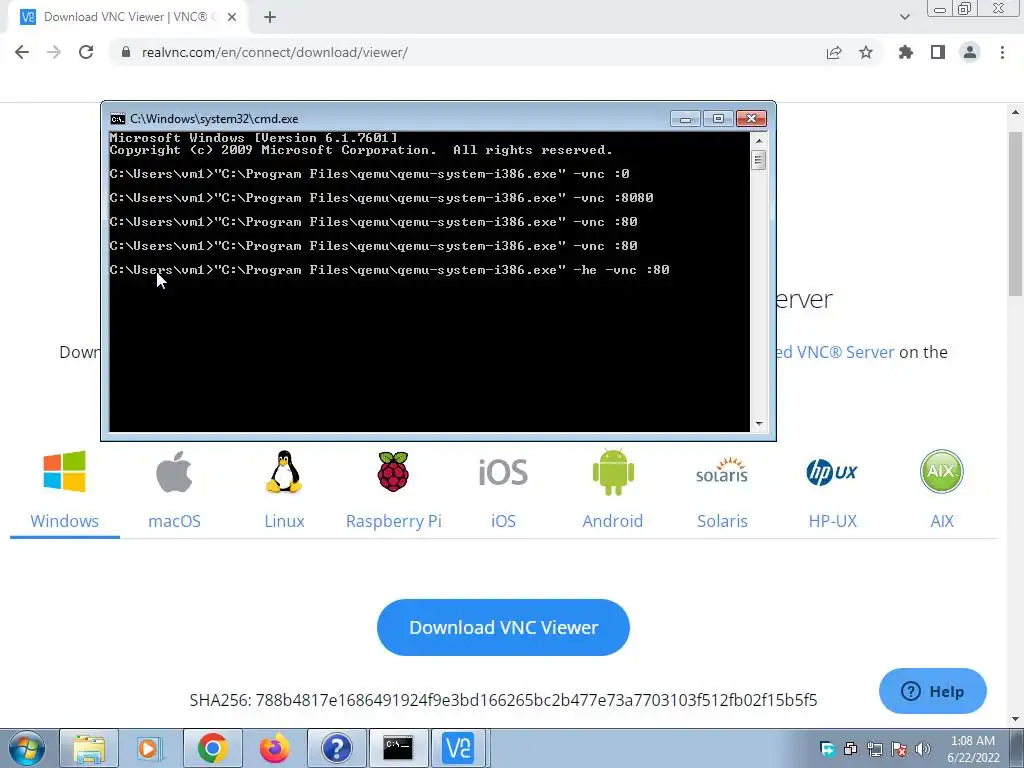Open the network tray icon
Viewport: 1024px width, 768px height.
click(x=874, y=749)
